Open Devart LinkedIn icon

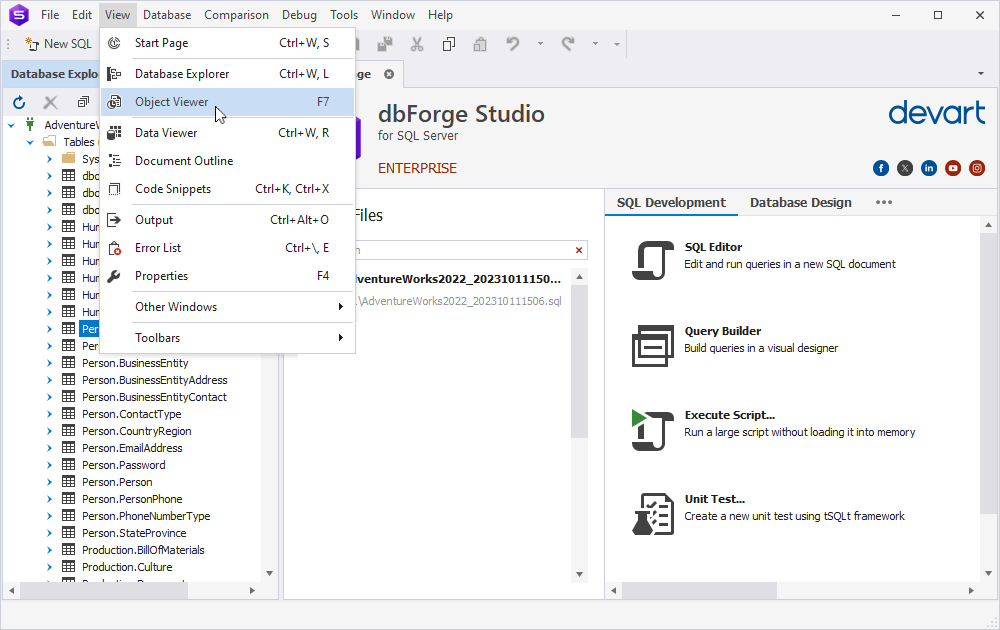(x=929, y=168)
